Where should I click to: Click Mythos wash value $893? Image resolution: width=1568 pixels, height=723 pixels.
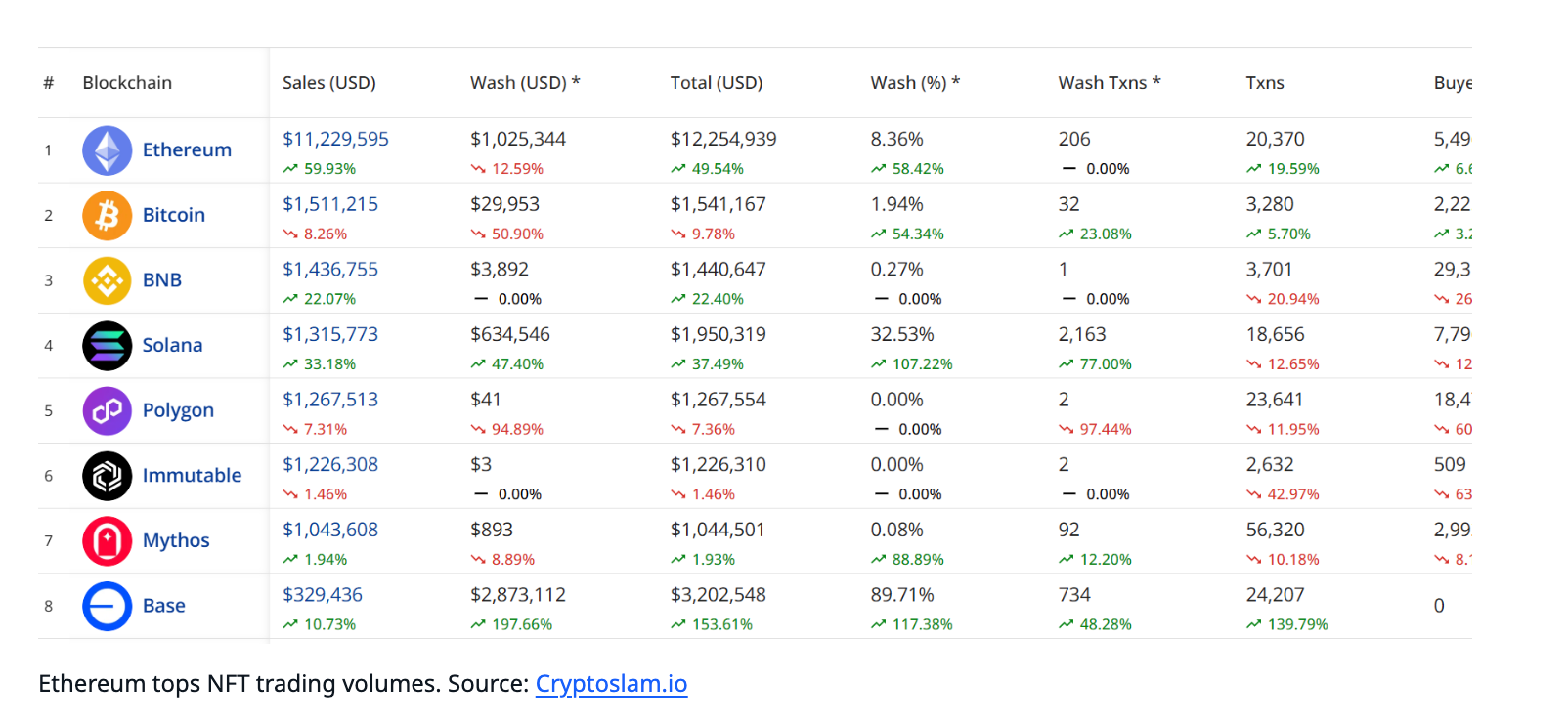point(492,530)
